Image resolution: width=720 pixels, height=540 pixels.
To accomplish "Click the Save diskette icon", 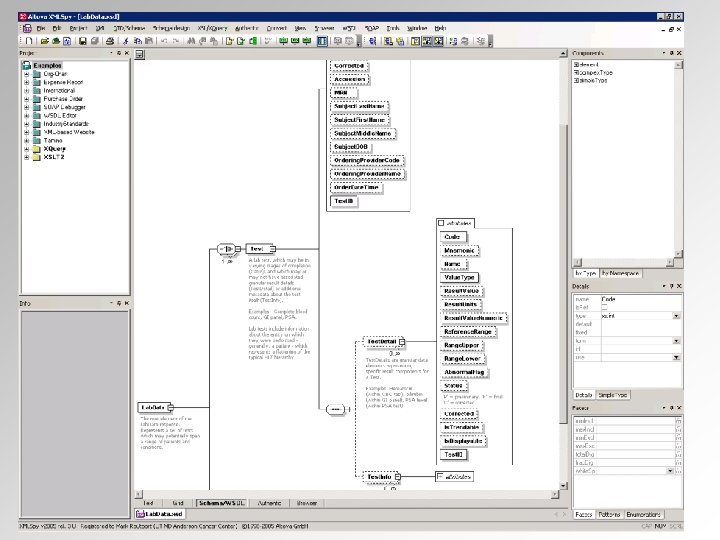I will (x=83, y=41).
